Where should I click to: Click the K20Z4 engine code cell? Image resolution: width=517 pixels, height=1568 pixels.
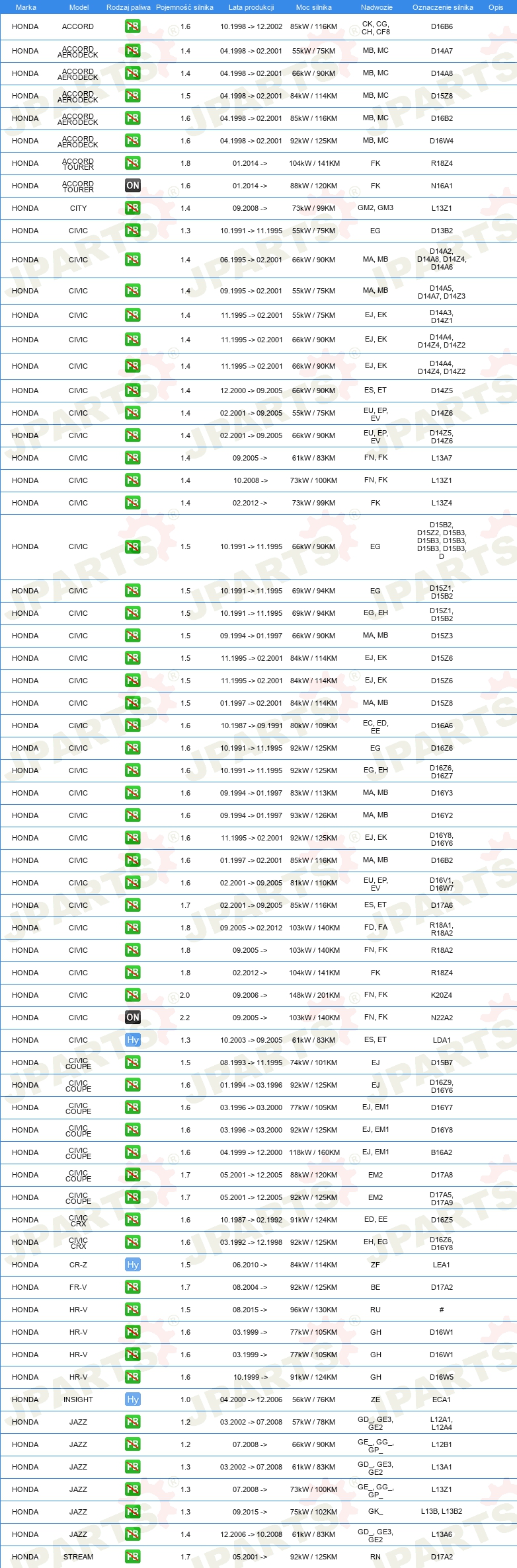[442, 995]
